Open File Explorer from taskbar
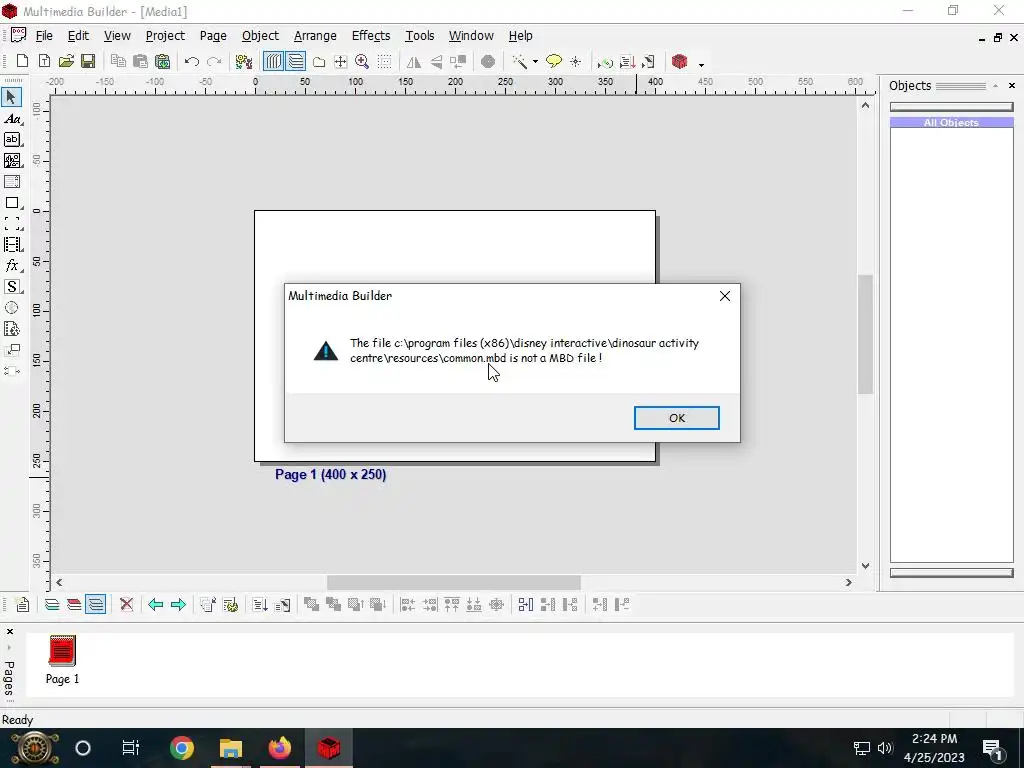 231,748
